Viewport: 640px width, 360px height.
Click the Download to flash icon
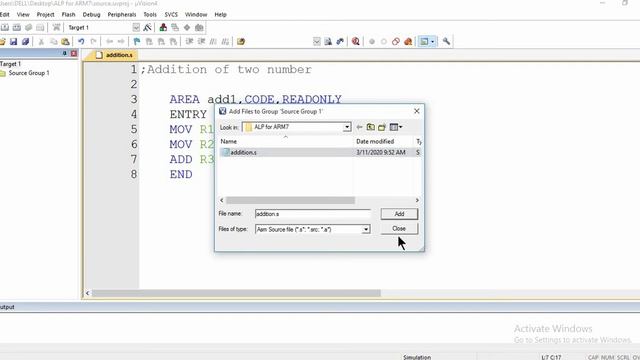click(x=56, y=27)
